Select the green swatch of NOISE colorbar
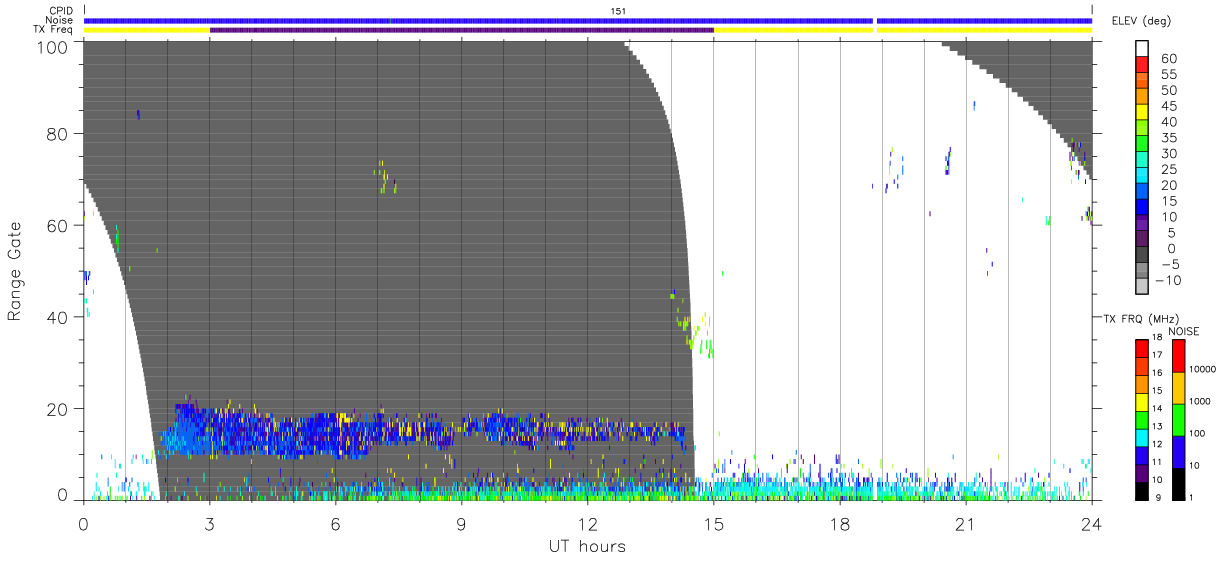Screen dimensions: 1228x567 point(1178,420)
